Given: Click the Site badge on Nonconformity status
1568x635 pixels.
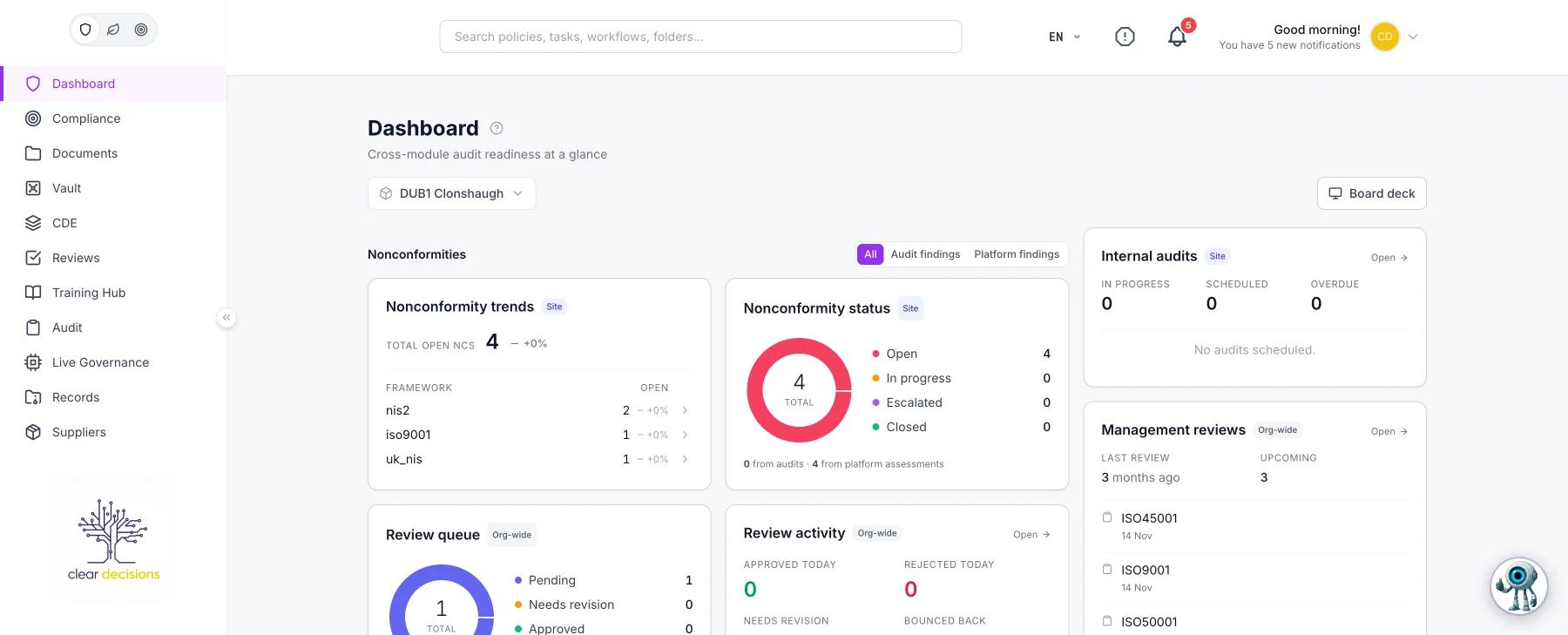Looking at the screenshot, I should click(x=910, y=308).
